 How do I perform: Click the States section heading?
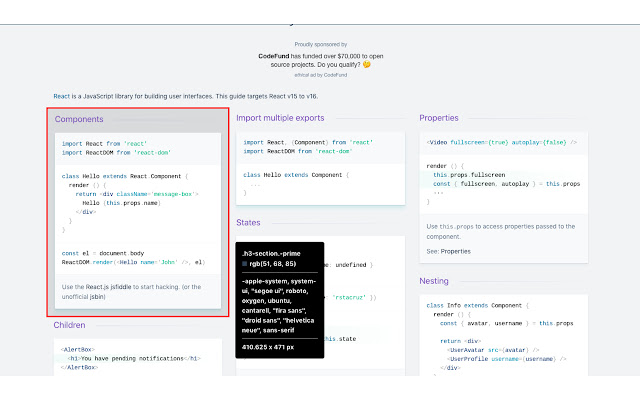[x=248, y=222]
